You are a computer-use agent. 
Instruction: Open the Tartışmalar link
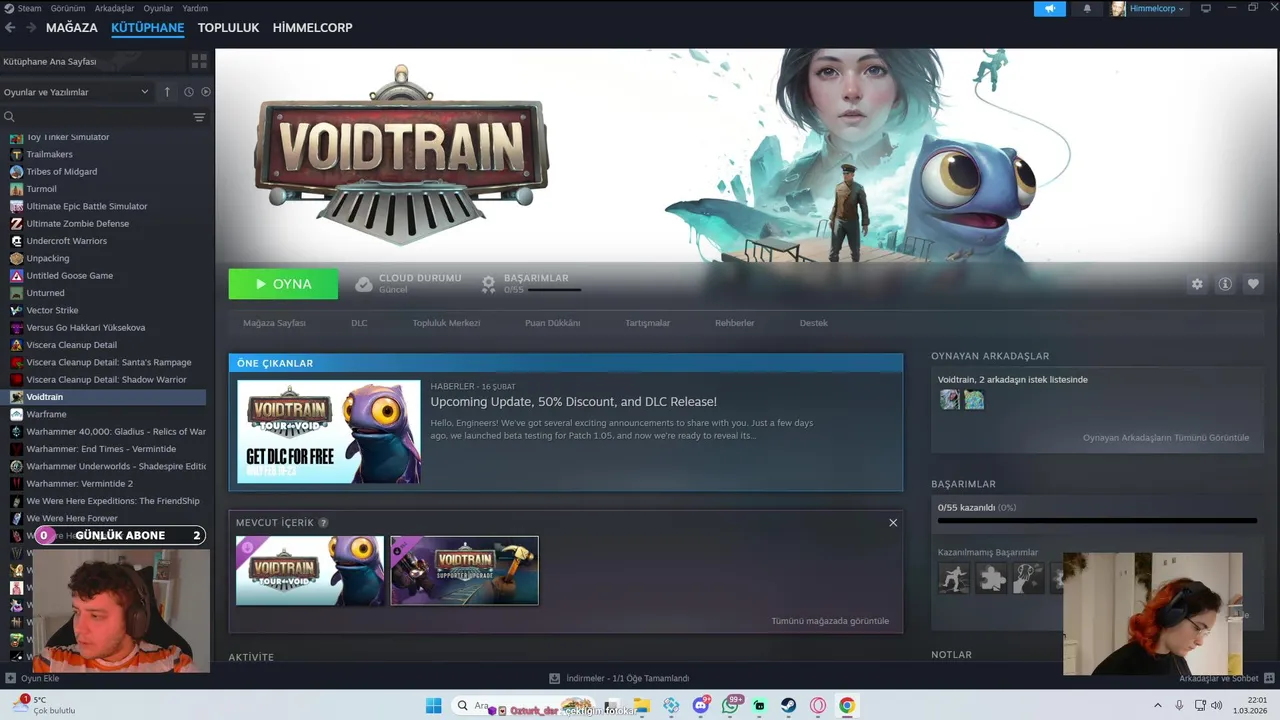pyautogui.click(x=647, y=323)
